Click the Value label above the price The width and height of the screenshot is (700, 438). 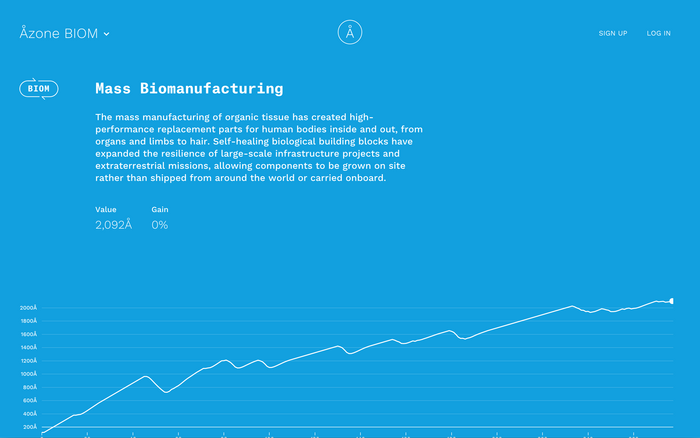(106, 209)
